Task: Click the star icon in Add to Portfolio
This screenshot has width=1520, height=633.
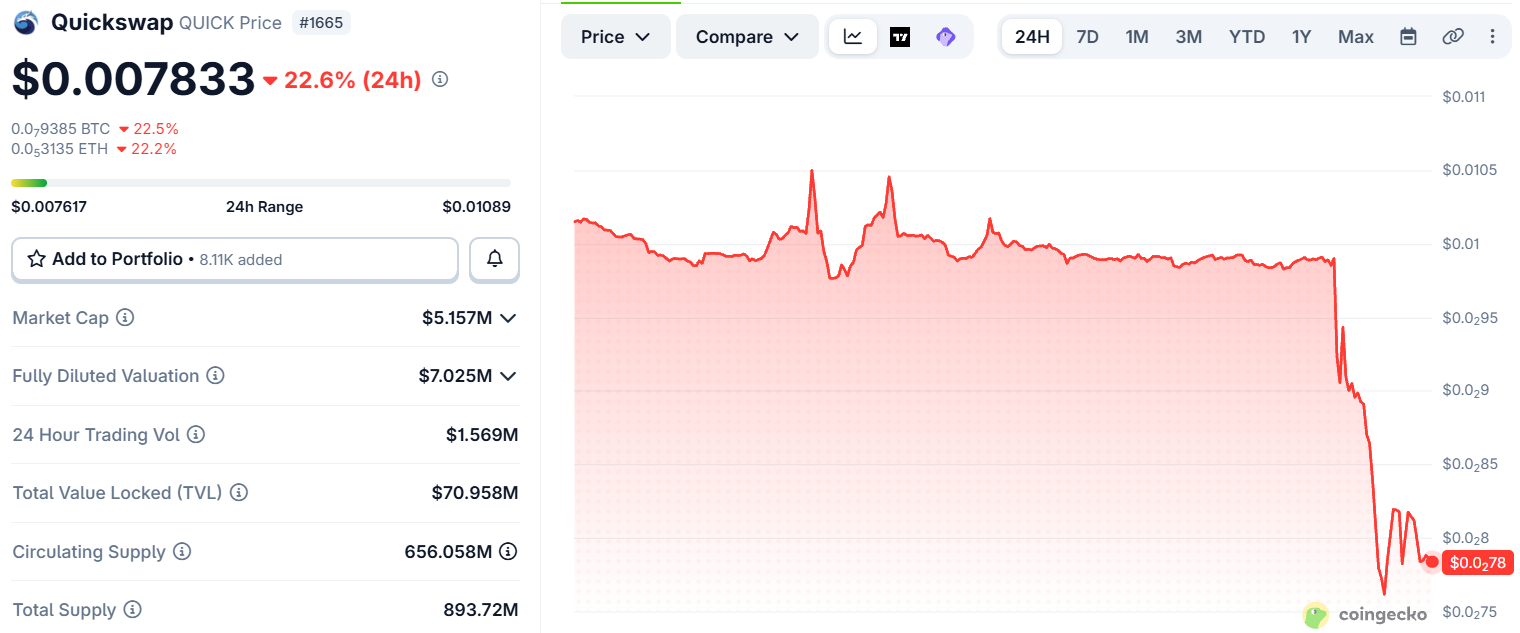Action: pyautogui.click(x=37, y=259)
